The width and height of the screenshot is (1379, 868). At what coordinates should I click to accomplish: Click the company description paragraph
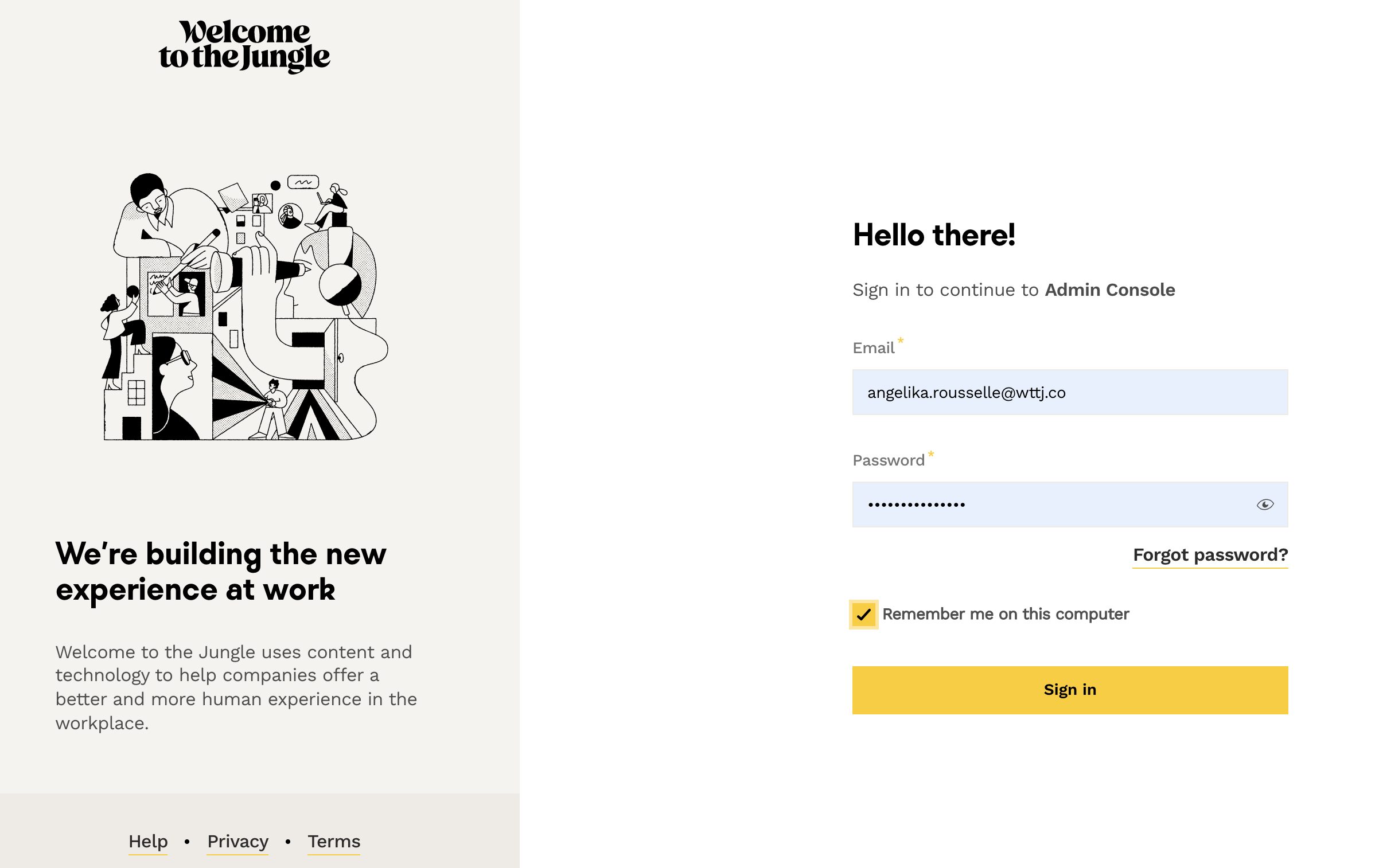tap(236, 687)
